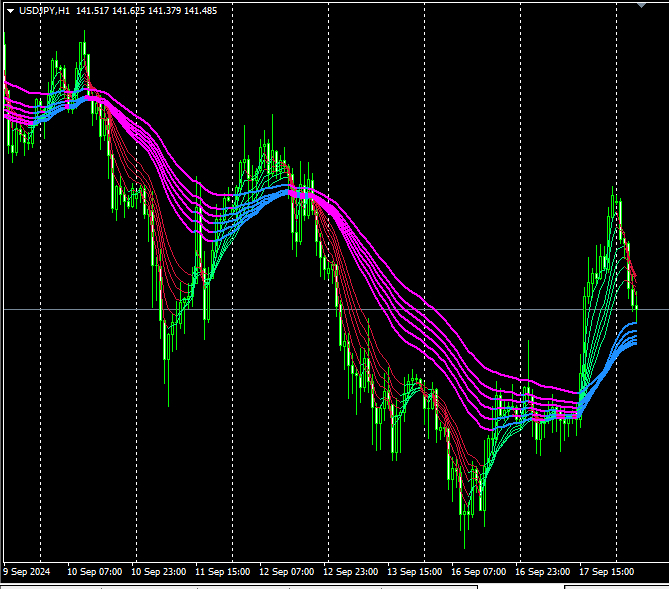This screenshot has height=589, width=669.
Task: Select the 11 Sep 15:00 time label
Action: click(223, 572)
